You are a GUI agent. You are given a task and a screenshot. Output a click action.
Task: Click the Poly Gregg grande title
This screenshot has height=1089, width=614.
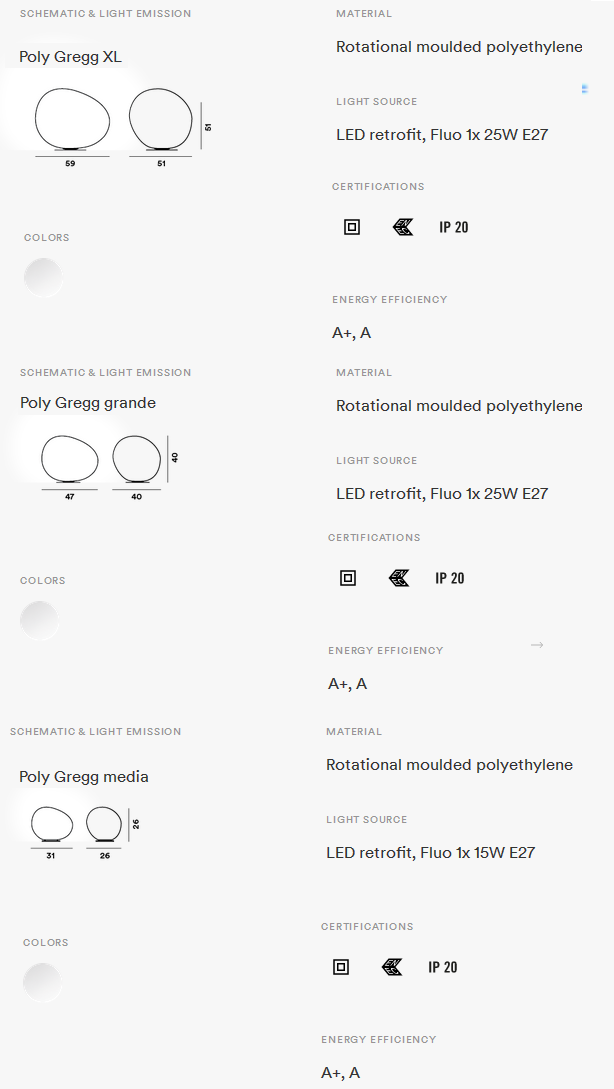point(88,404)
